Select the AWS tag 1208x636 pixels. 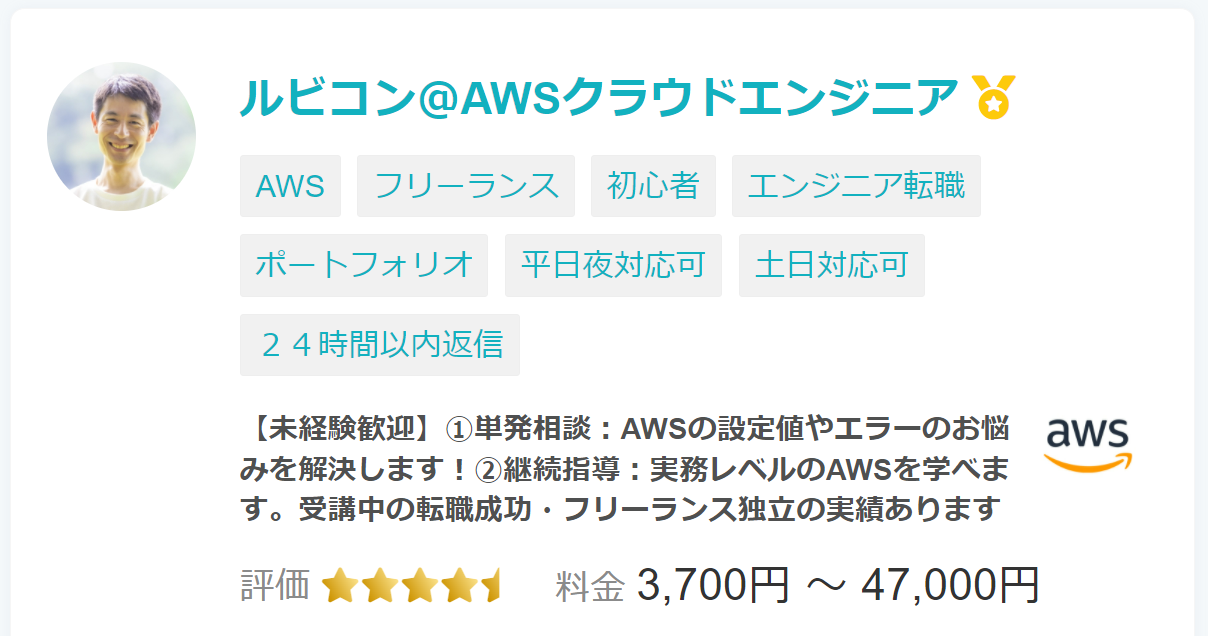290,186
